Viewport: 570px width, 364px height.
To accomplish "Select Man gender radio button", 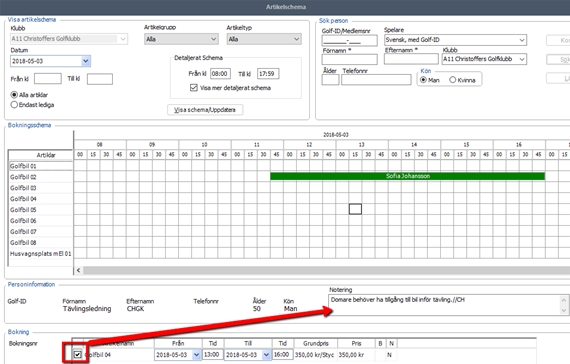I will [423, 80].
